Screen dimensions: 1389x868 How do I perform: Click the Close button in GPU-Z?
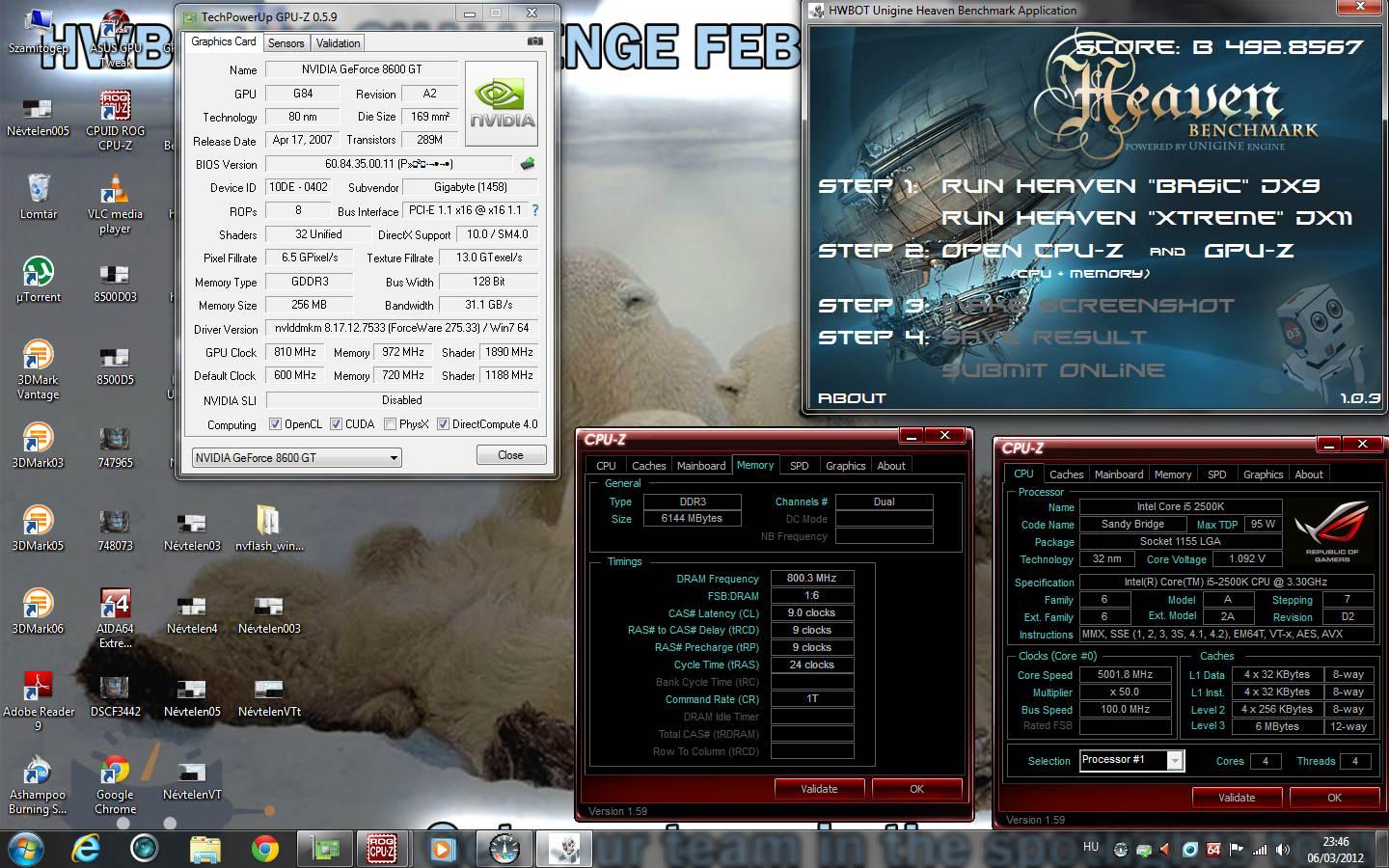click(x=510, y=455)
